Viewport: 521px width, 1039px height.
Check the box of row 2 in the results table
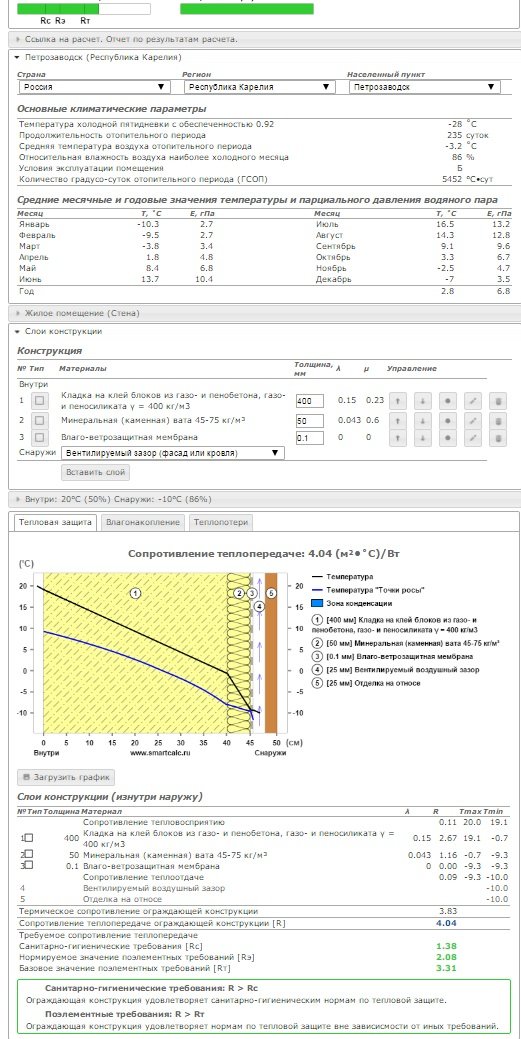tap(29, 855)
